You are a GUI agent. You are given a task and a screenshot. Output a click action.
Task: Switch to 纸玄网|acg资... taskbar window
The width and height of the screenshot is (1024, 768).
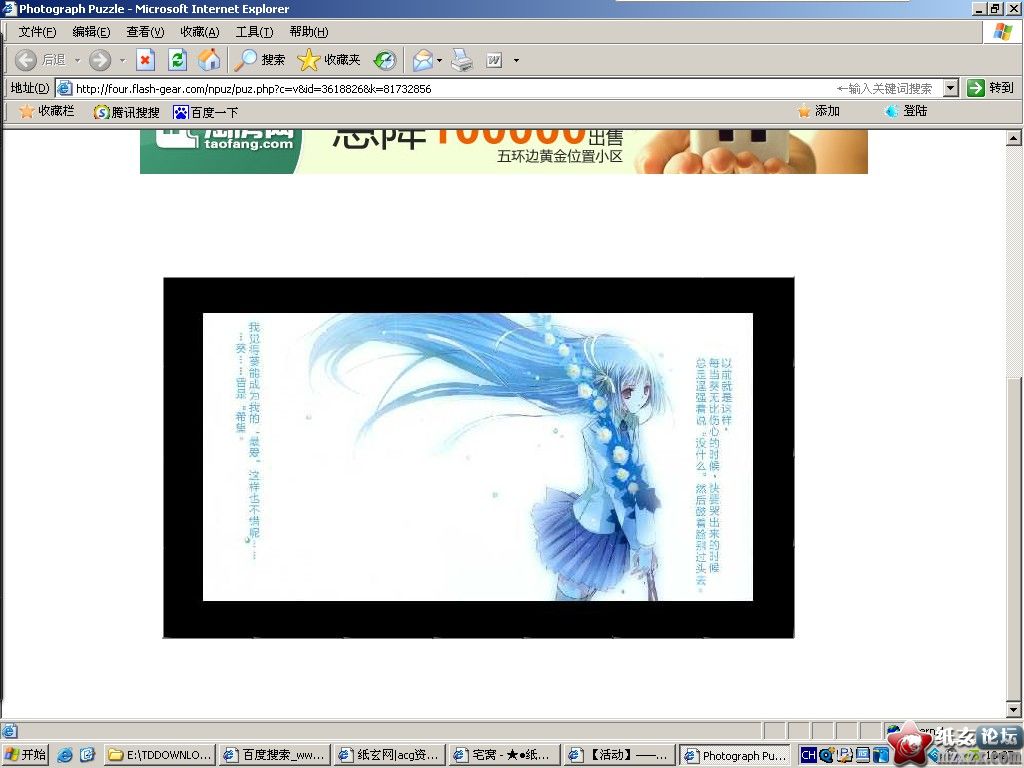click(x=390, y=755)
